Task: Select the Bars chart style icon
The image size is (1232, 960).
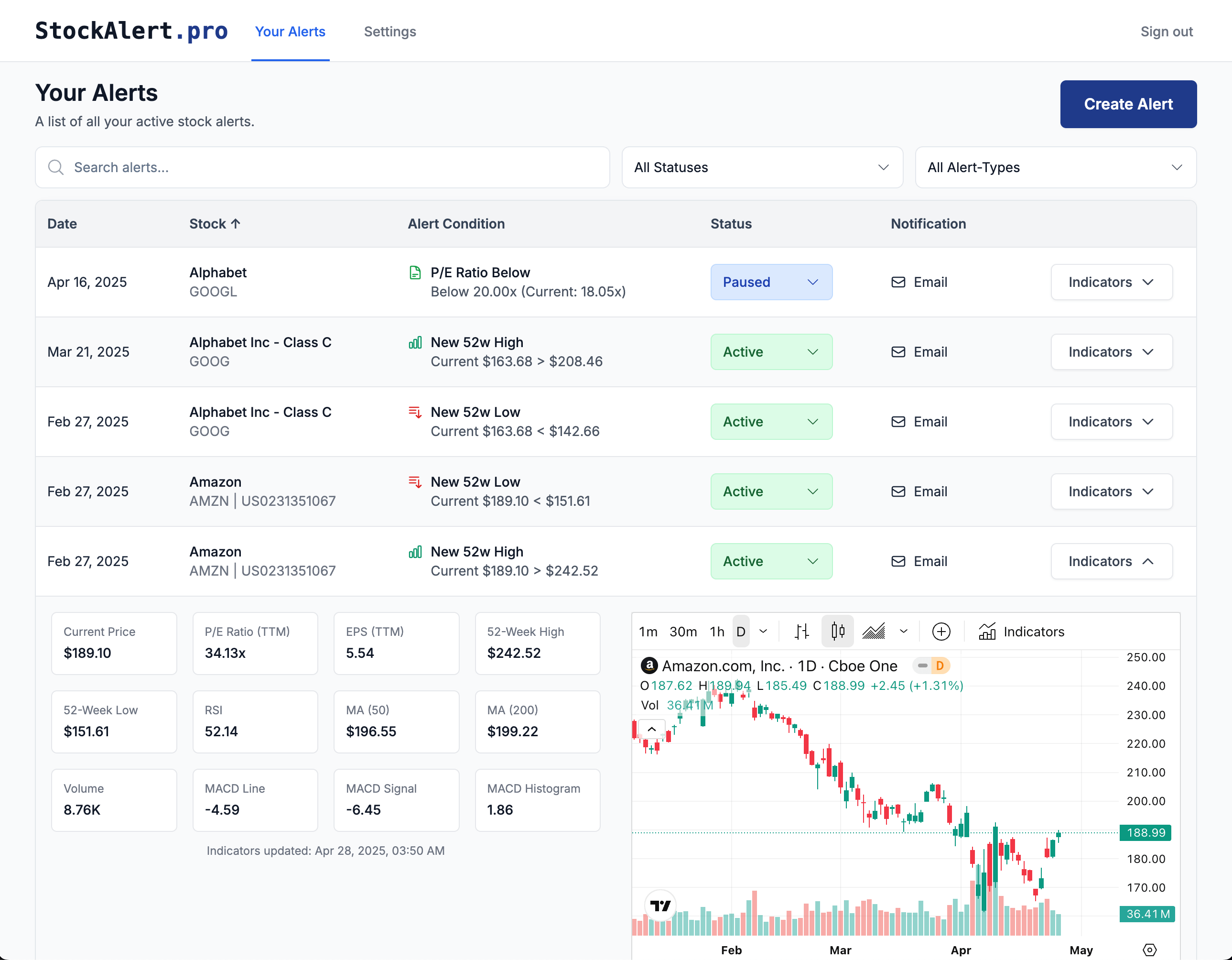Action: coord(801,632)
